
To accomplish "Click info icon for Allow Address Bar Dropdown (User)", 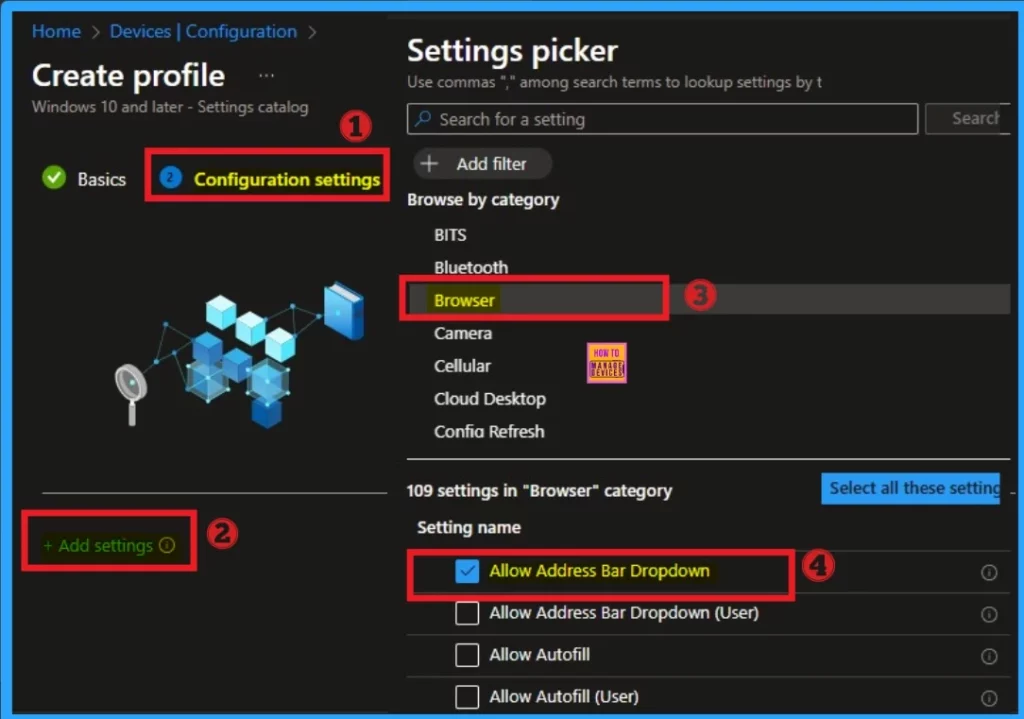I will point(989,614).
